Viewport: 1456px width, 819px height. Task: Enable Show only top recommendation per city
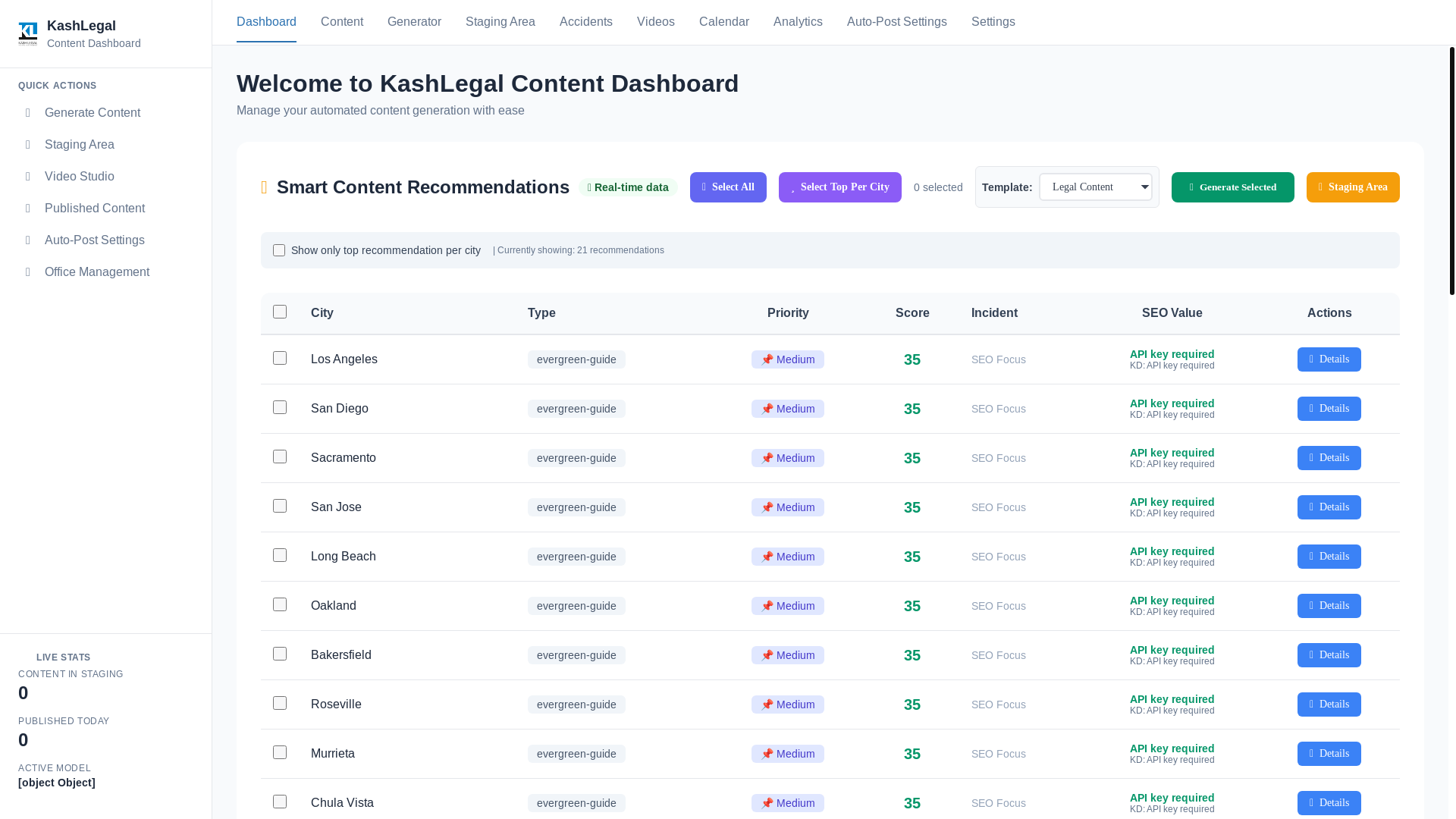(x=279, y=250)
